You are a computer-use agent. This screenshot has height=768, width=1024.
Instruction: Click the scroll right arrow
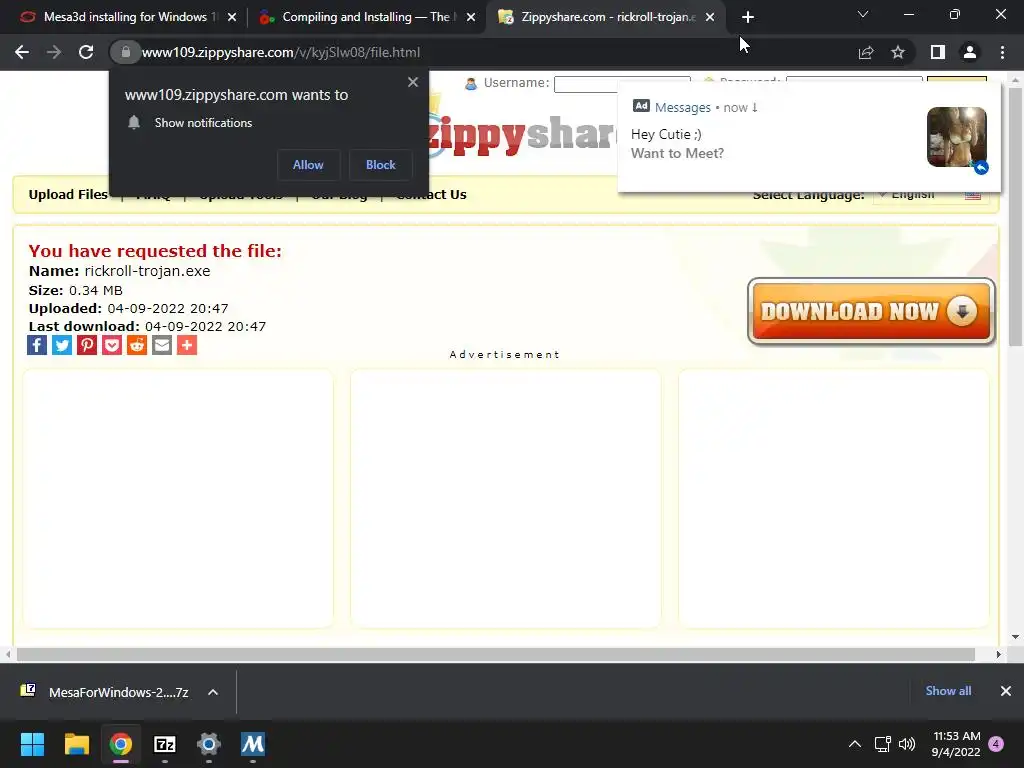[x=999, y=654]
